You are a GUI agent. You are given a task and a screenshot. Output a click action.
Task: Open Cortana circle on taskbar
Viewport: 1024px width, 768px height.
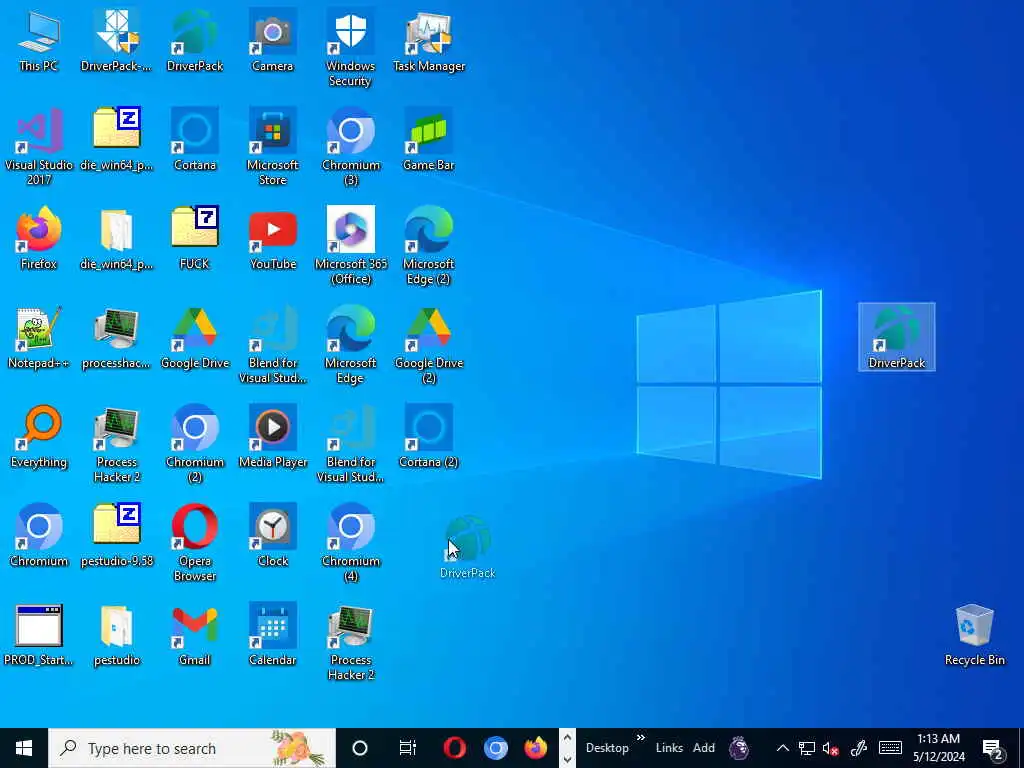[360, 748]
